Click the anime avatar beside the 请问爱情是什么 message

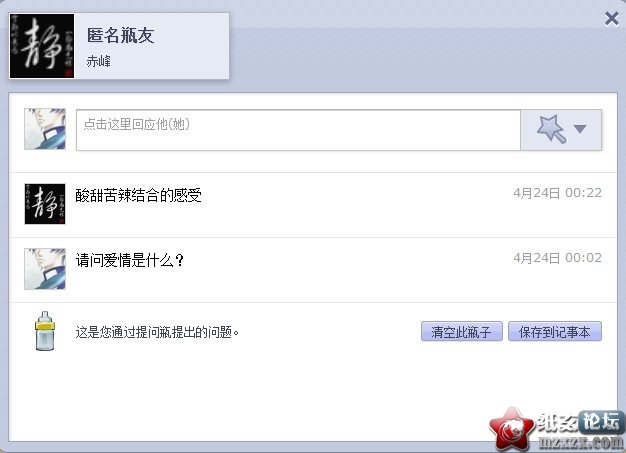[45, 269]
